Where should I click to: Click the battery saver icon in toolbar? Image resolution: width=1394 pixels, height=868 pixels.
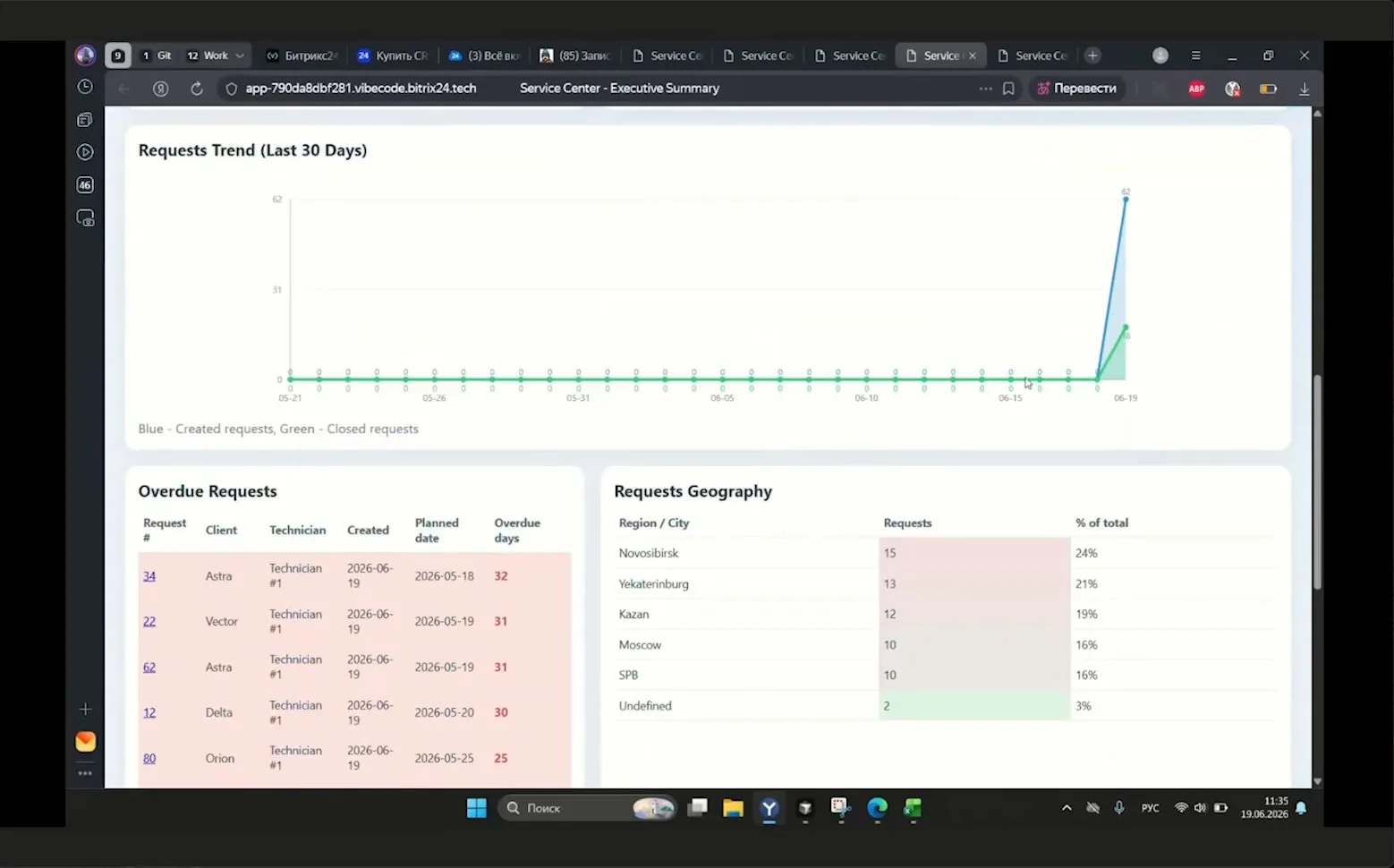pyautogui.click(x=1268, y=89)
